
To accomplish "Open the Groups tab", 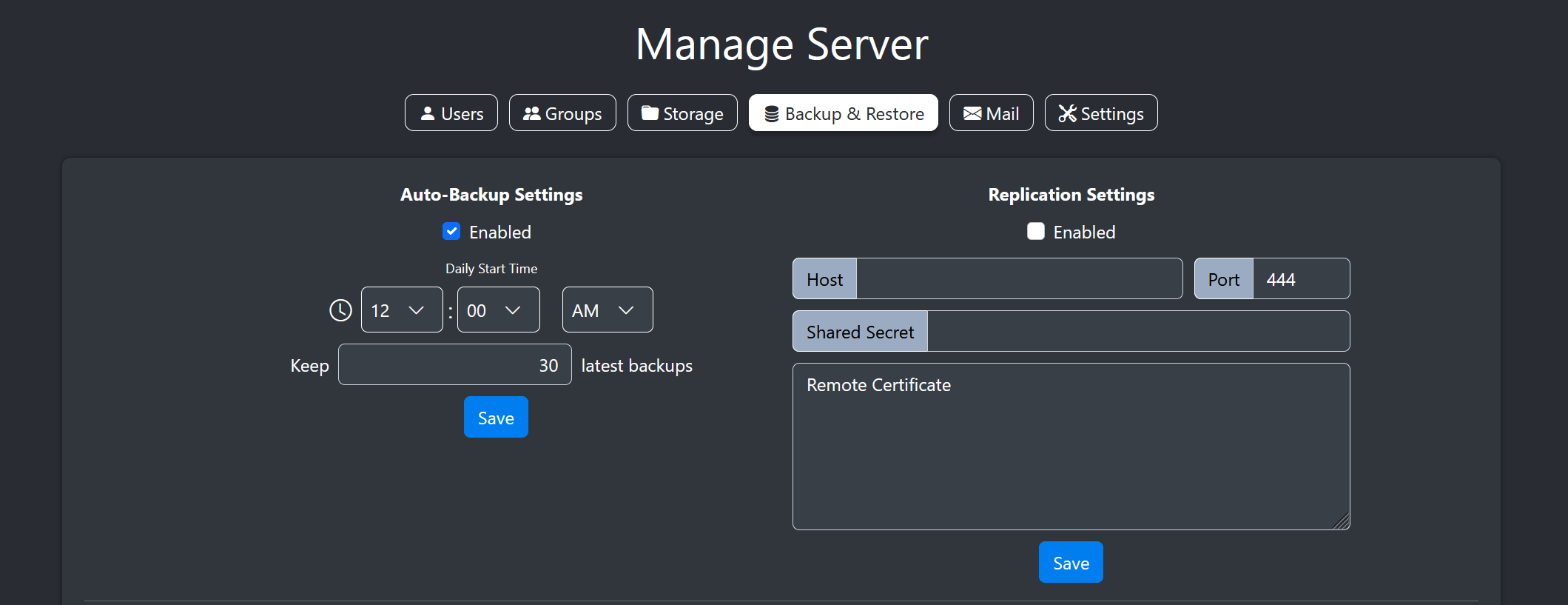I will coord(562,113).
